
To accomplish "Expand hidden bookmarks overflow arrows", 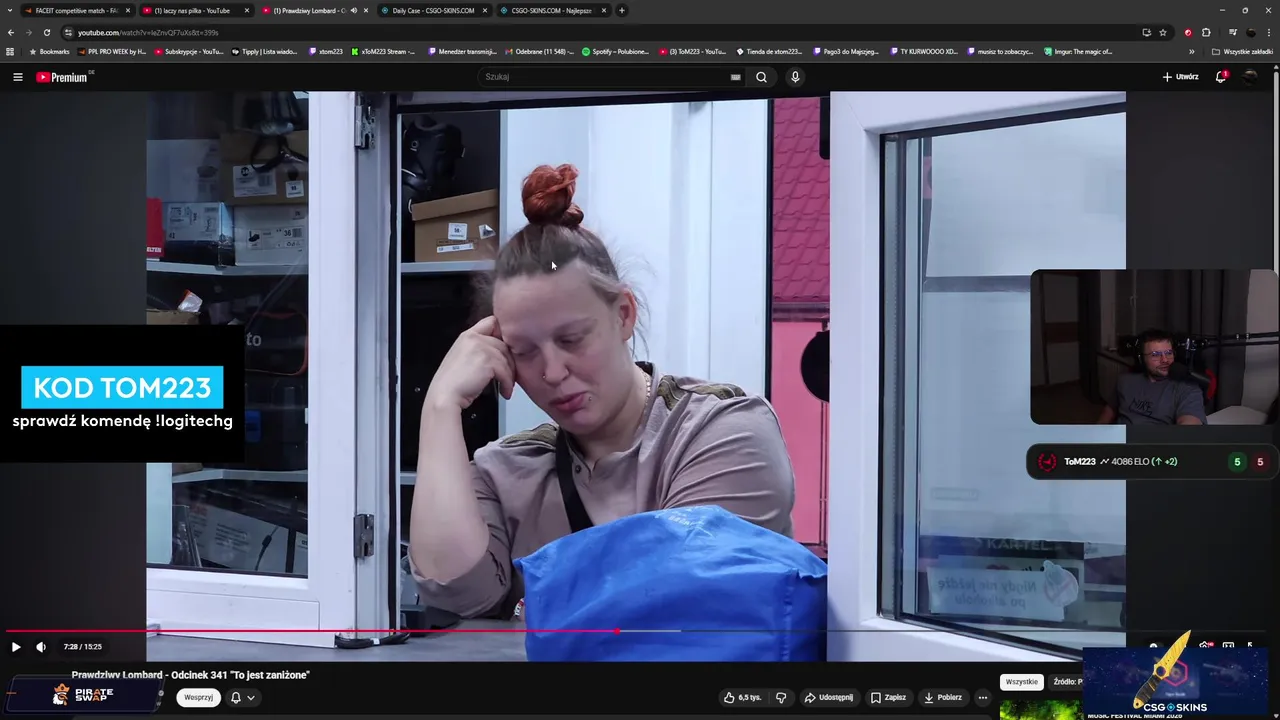I will coord(1191,51).
